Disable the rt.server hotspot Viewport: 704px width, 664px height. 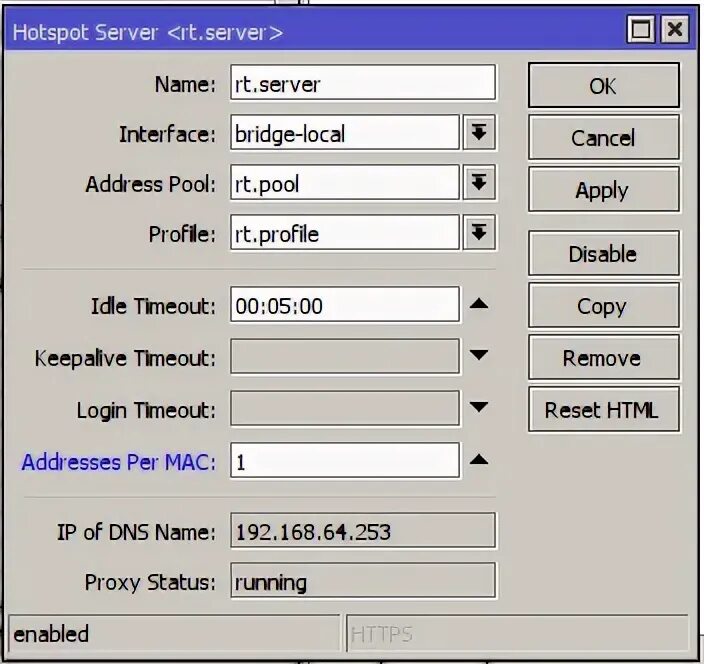coord(604,253)
